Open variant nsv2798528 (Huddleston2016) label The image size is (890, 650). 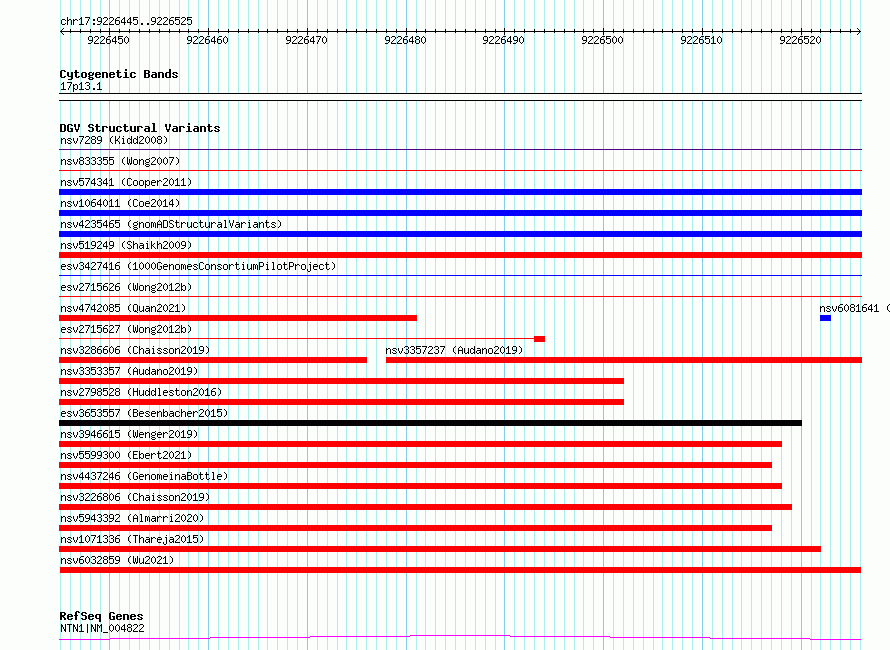pos(141,392)
